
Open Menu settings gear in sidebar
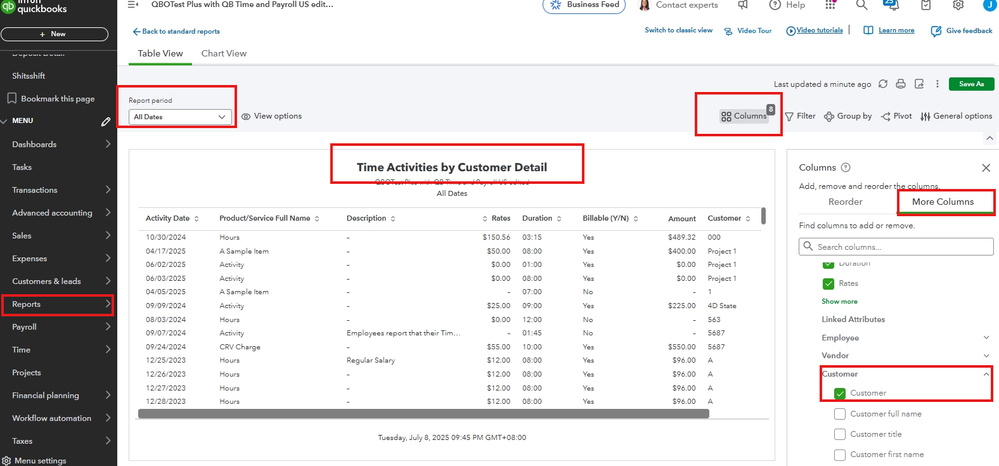tap(6, 460)
